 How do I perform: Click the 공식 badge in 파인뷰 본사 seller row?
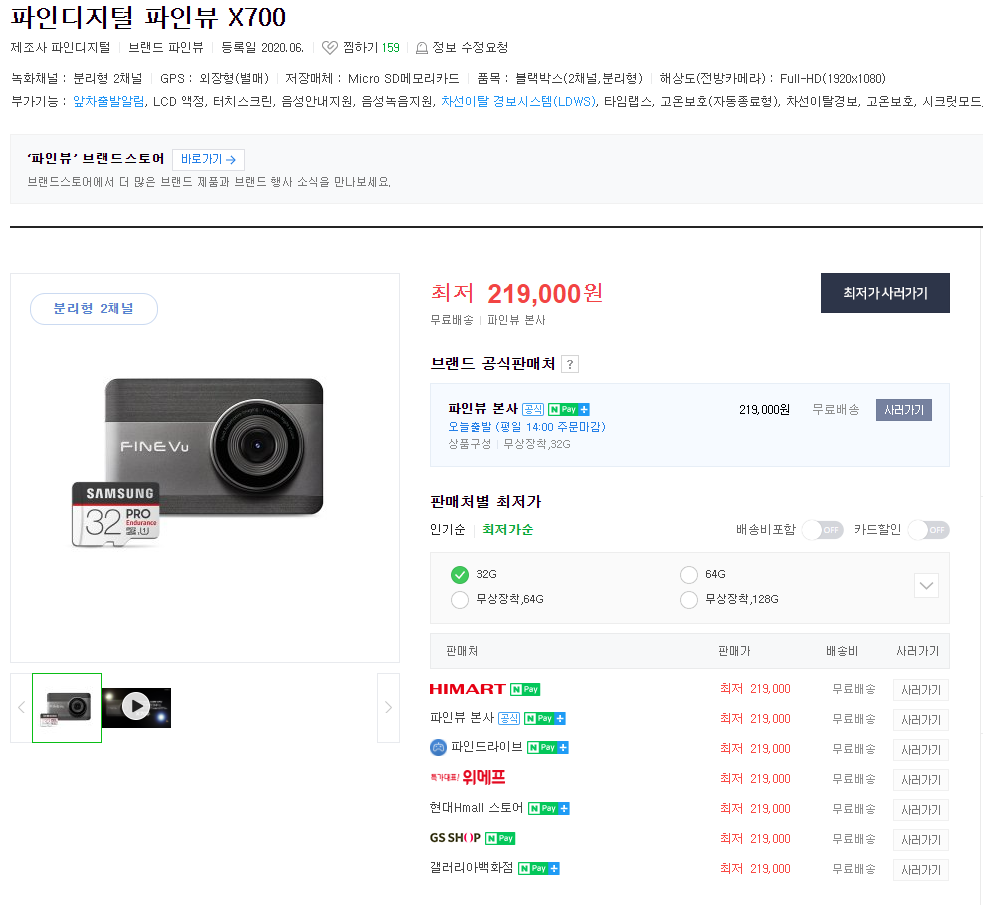click(x=509, y=718)
